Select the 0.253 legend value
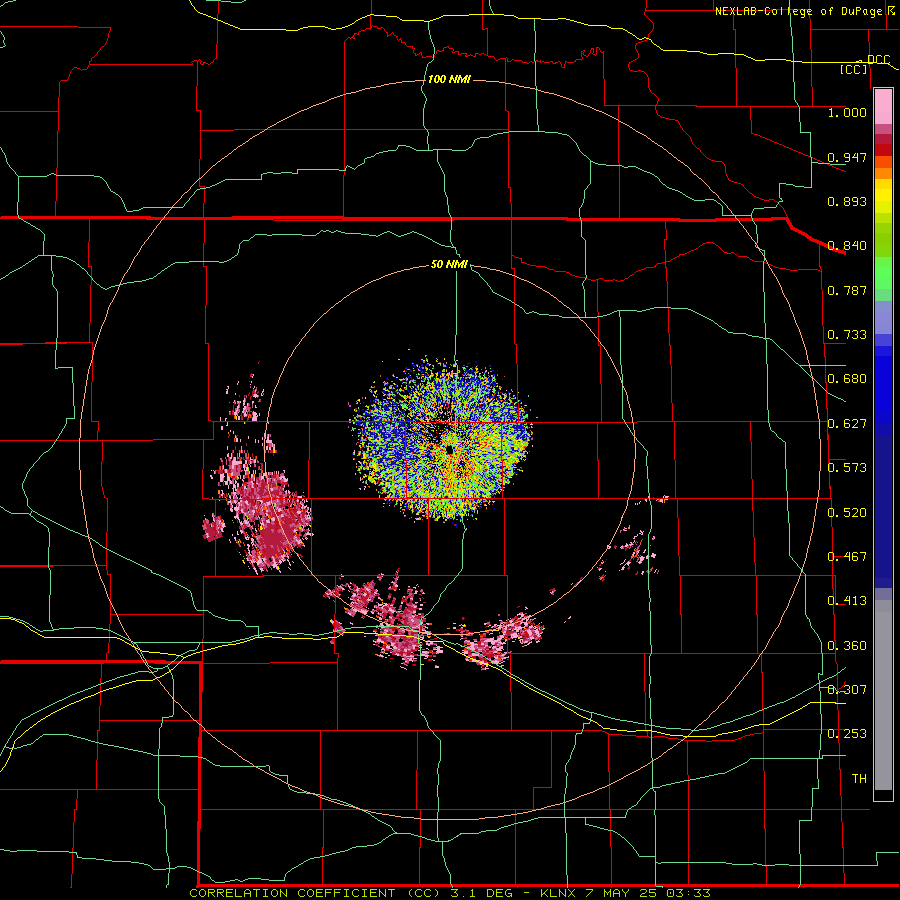 pos(847,734)
